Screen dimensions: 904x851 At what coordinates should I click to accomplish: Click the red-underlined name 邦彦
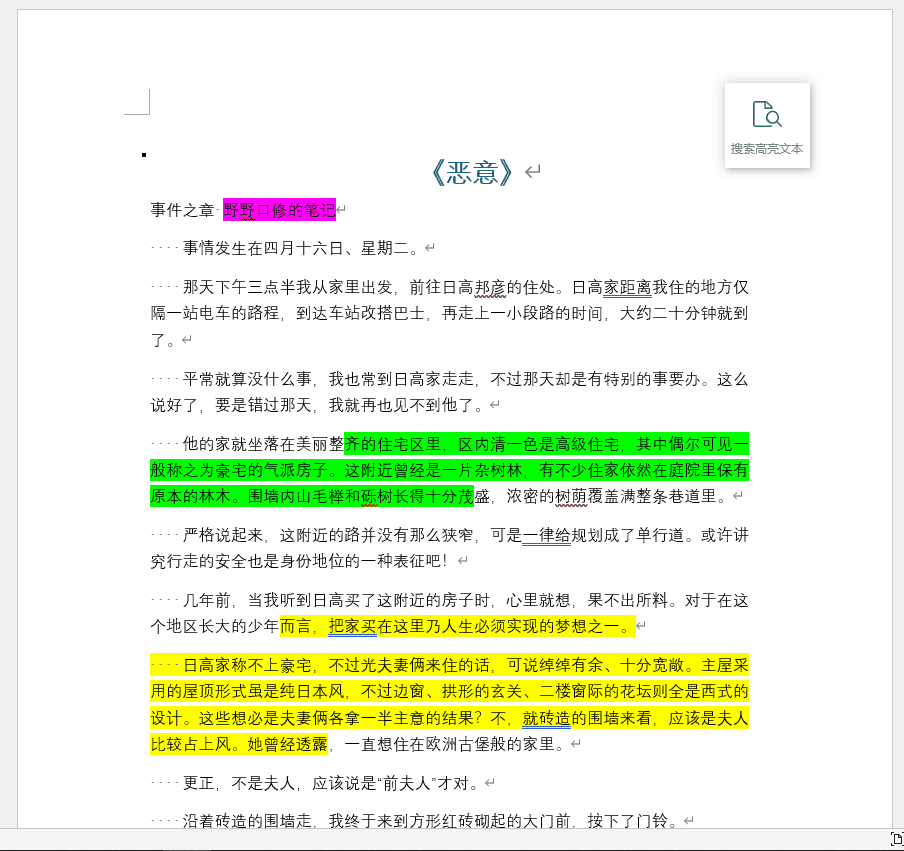490,287
